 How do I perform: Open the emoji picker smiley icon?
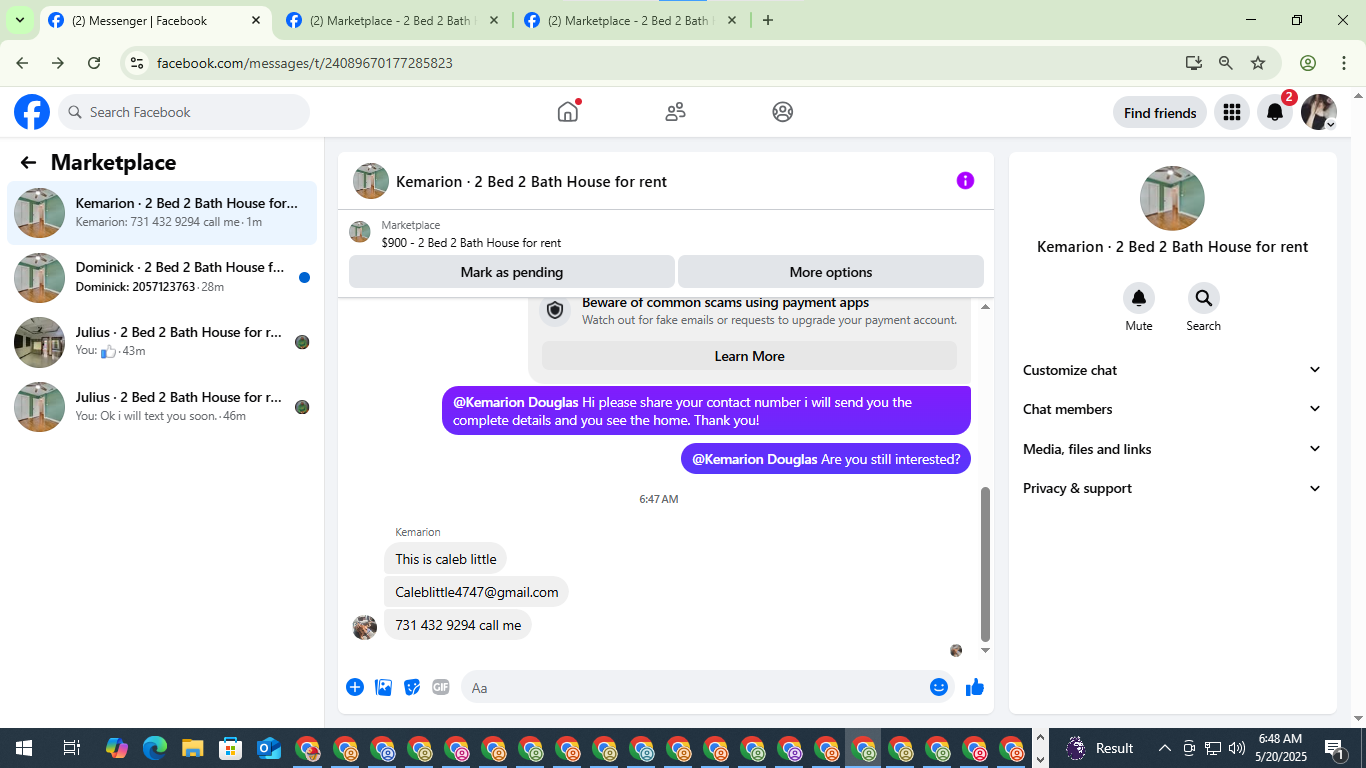[939, 687]
